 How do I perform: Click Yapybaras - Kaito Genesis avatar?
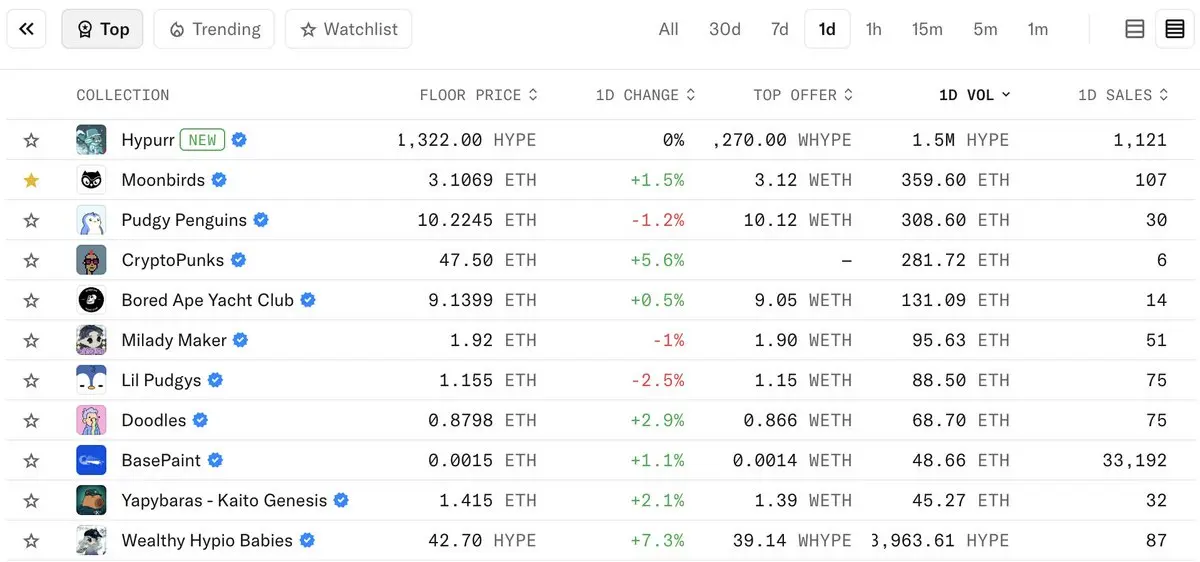[x=91, y=500]
